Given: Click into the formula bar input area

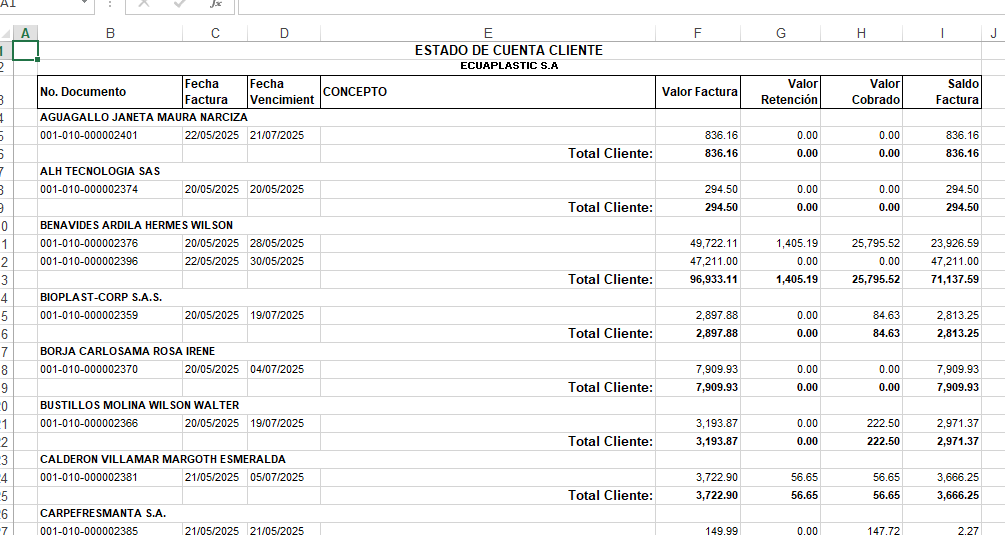Looking at the screenshot, I should point(600,5).
